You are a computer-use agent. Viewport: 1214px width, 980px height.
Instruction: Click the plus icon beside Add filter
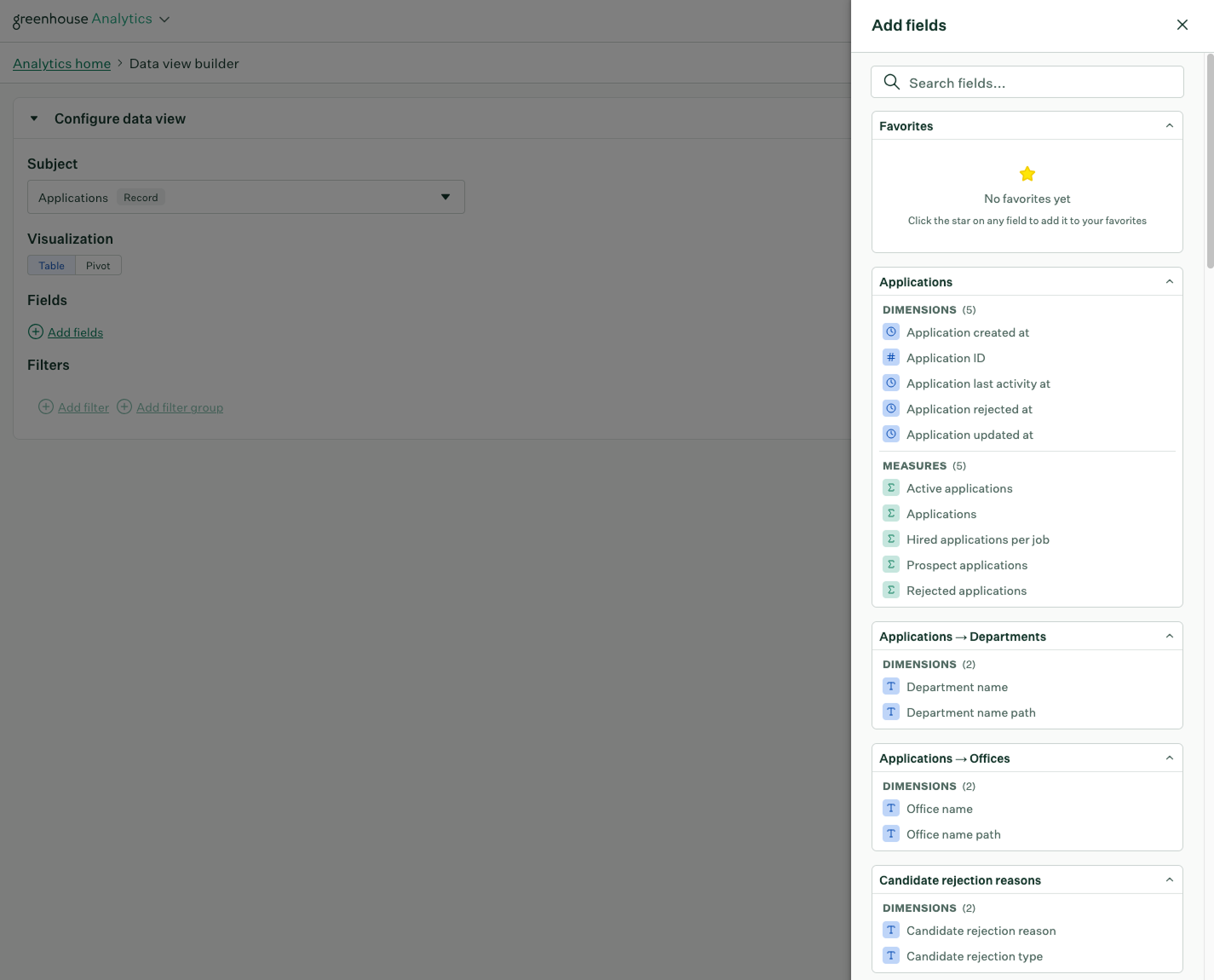click(x=46, y=406)
